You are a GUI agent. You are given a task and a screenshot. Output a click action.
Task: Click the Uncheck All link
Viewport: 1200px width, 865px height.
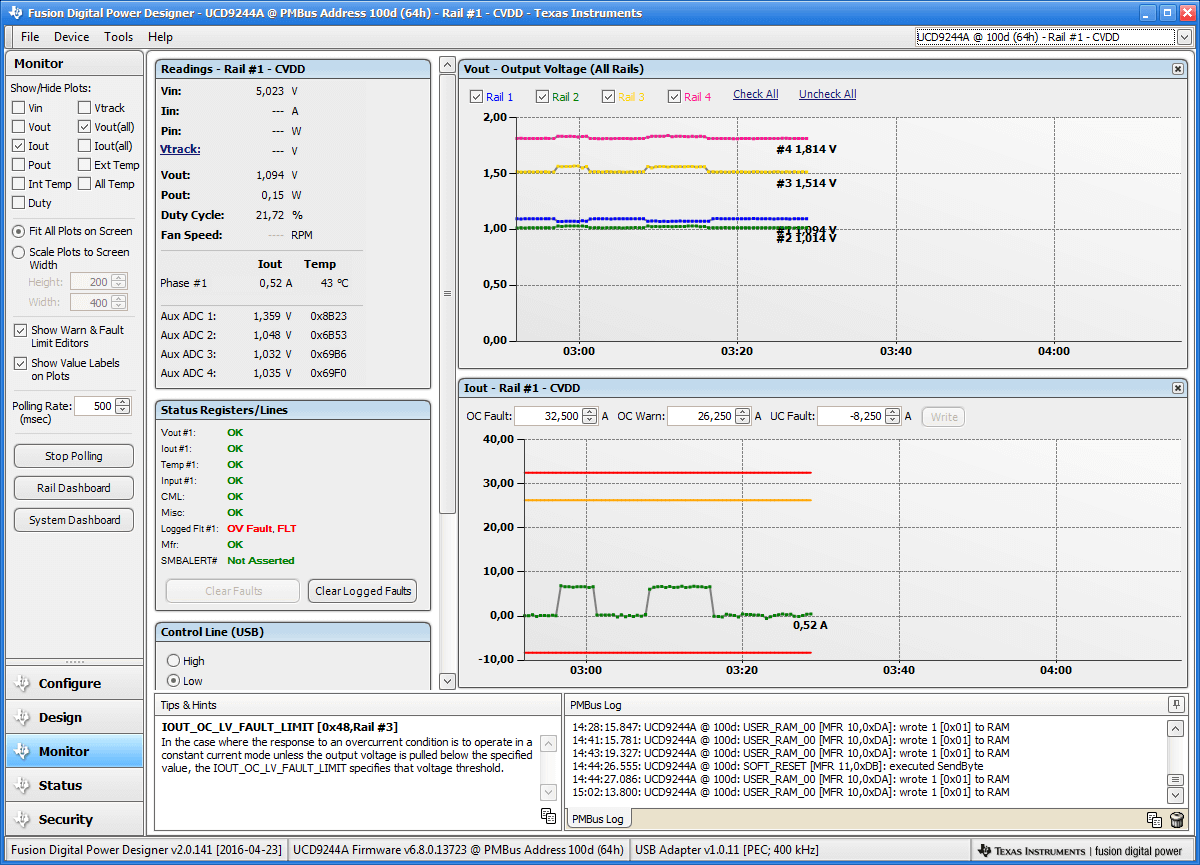pos(827,94)
